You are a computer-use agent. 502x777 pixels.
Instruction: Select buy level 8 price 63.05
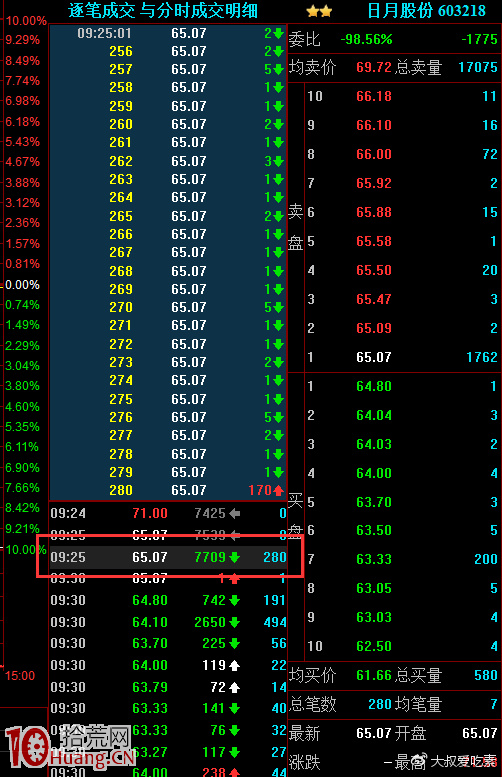374,588
